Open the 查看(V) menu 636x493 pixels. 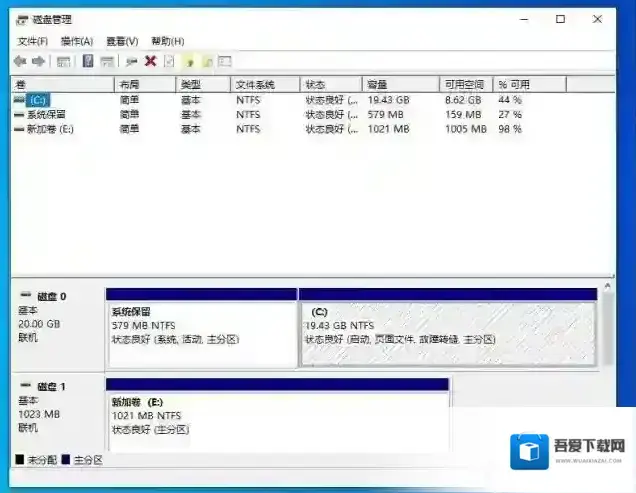point(122,41)
